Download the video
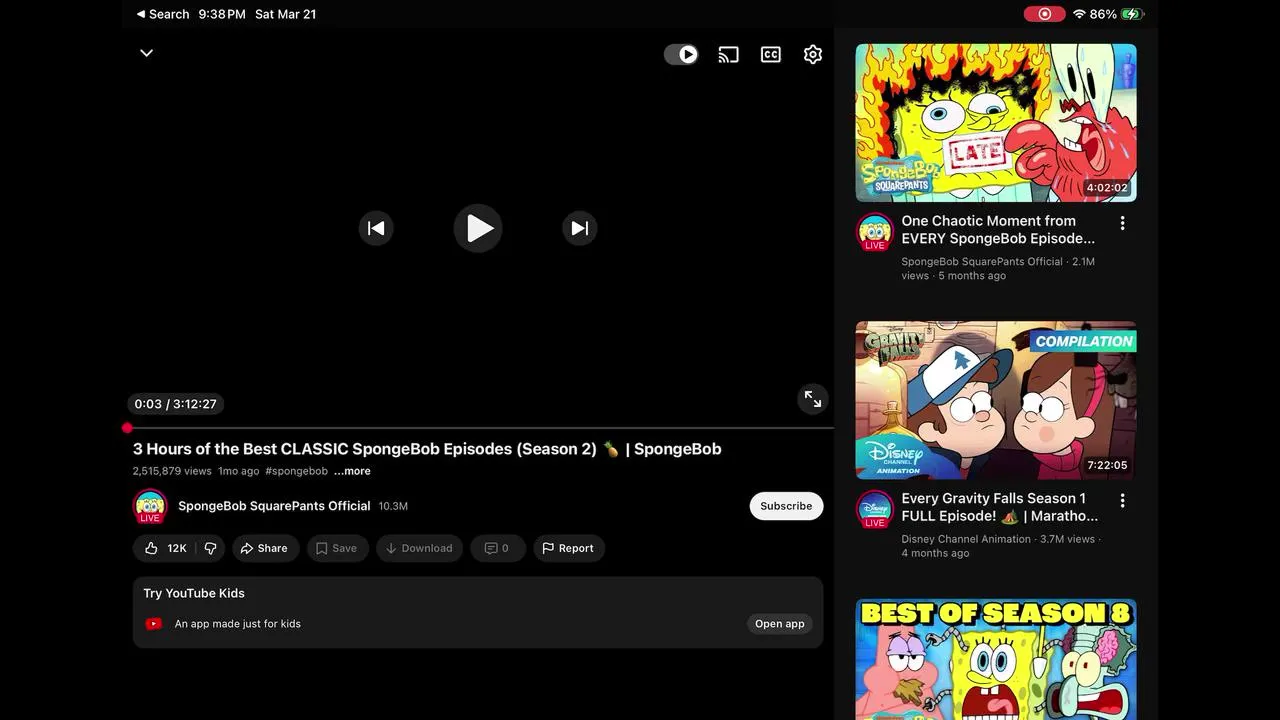The width and height of the screenshot is (1280, 720). (x=419, y=548)
